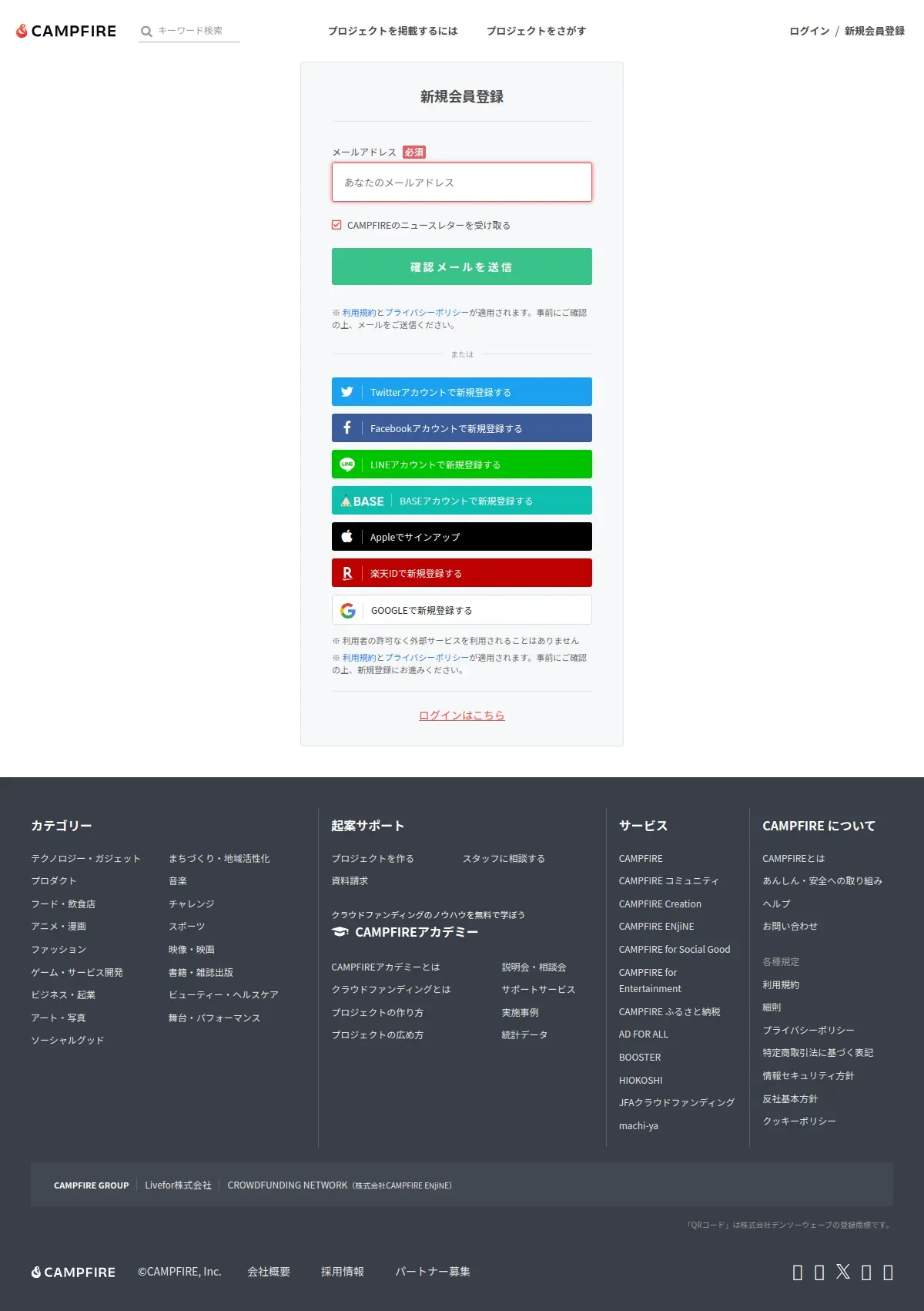Image resolution: width=924 pixels, height=1311 pixels.
Task: Open ヘルプ footer link
Action: point(776,904)
